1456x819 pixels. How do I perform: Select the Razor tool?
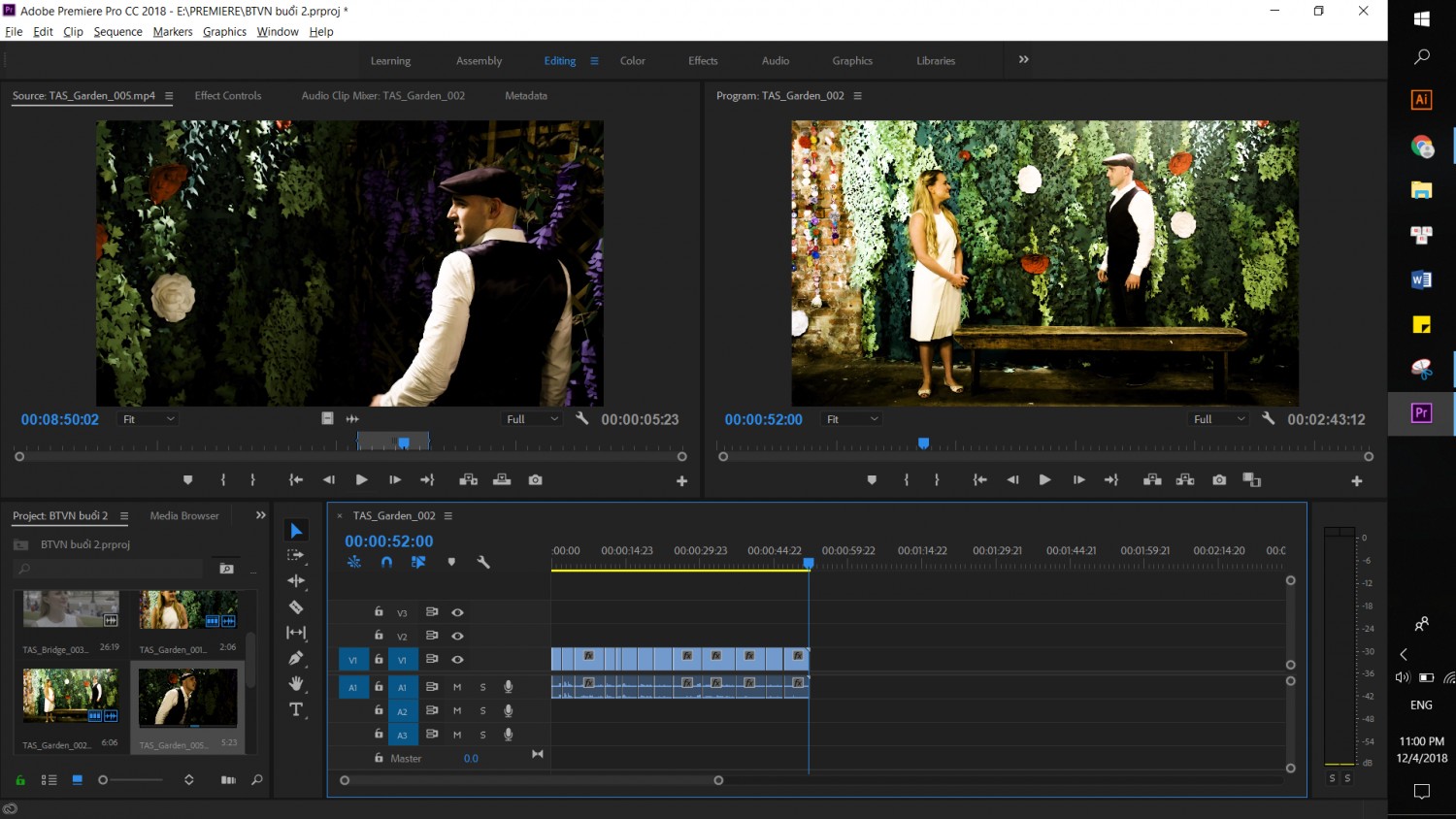tap(296, 606)
